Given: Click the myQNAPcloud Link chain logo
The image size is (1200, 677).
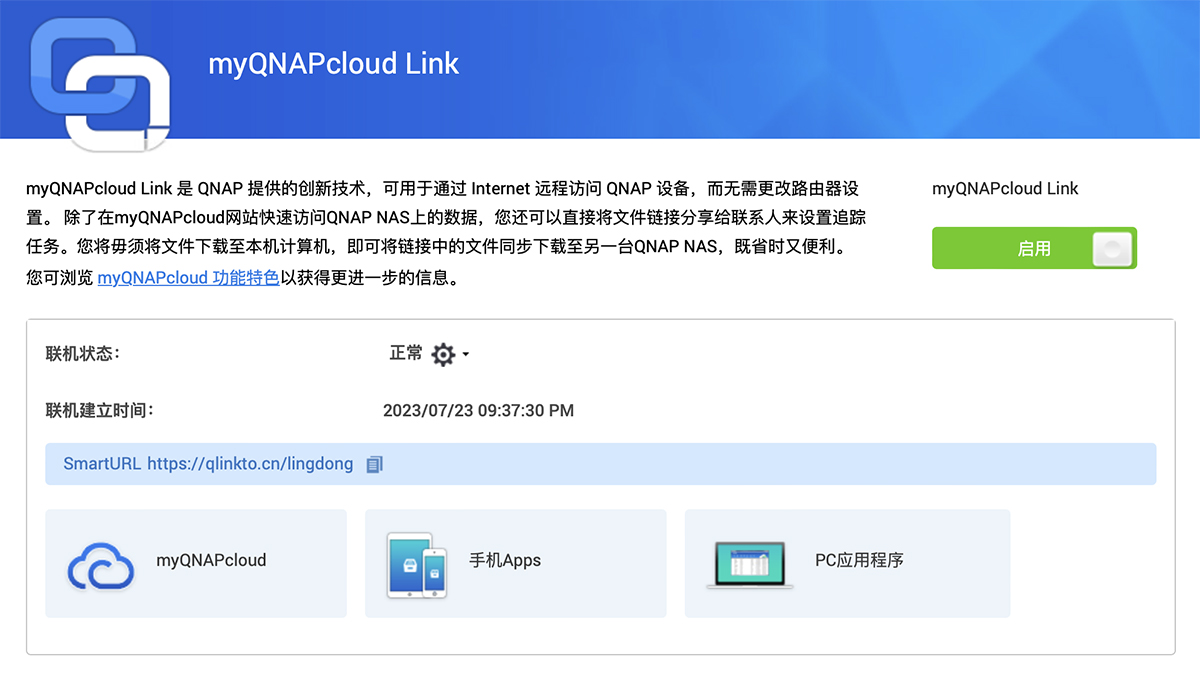Looking at the screenshot, I should click(x=99, y=83).
